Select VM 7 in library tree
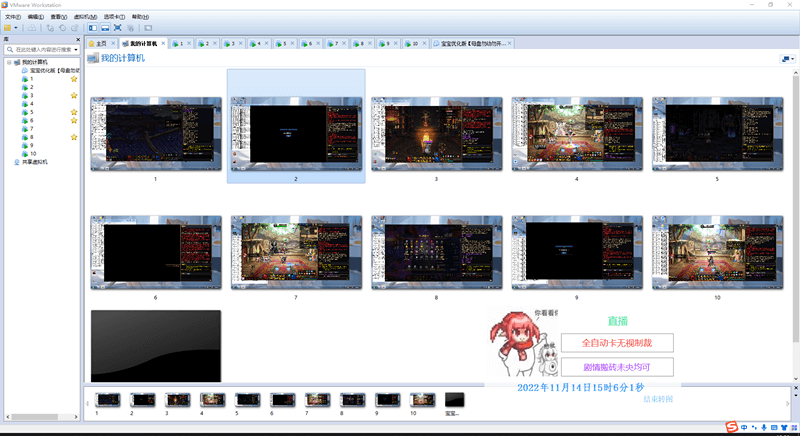The width and height of the screenshot is (800, 436). (x=28, y=129)
